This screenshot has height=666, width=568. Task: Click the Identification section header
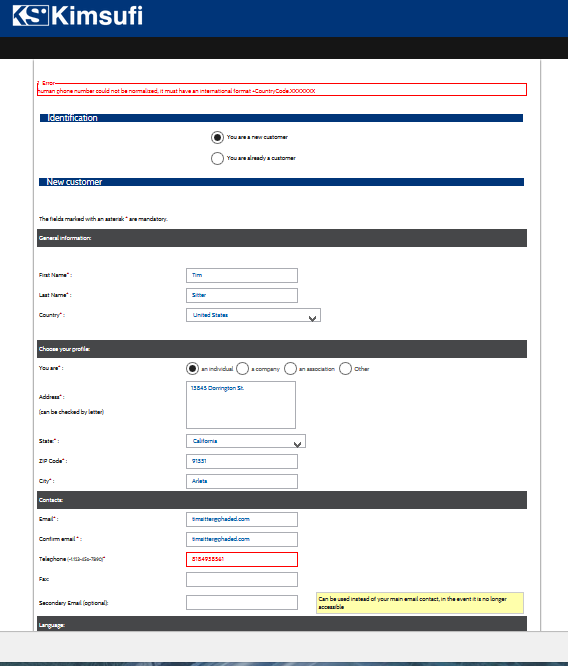click(x=281, y=118)
